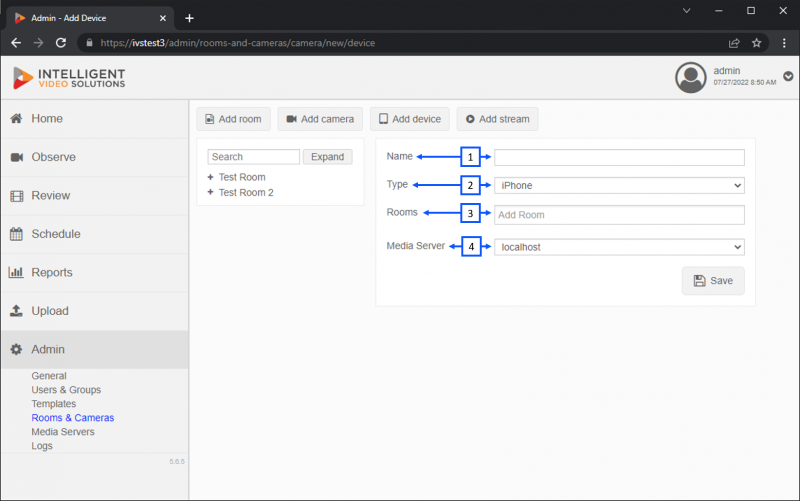Click the browser address bar URL
Screen dimensions: 800x501
(x=238, y=43)
